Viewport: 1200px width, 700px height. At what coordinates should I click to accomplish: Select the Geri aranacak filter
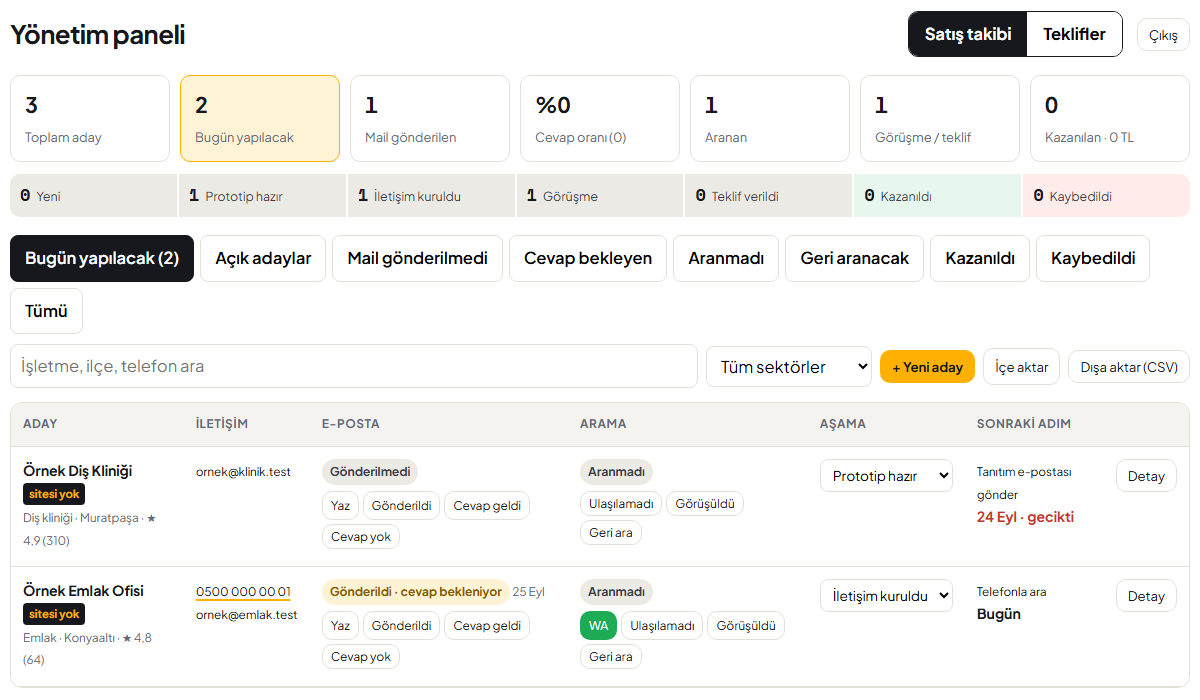854,259
